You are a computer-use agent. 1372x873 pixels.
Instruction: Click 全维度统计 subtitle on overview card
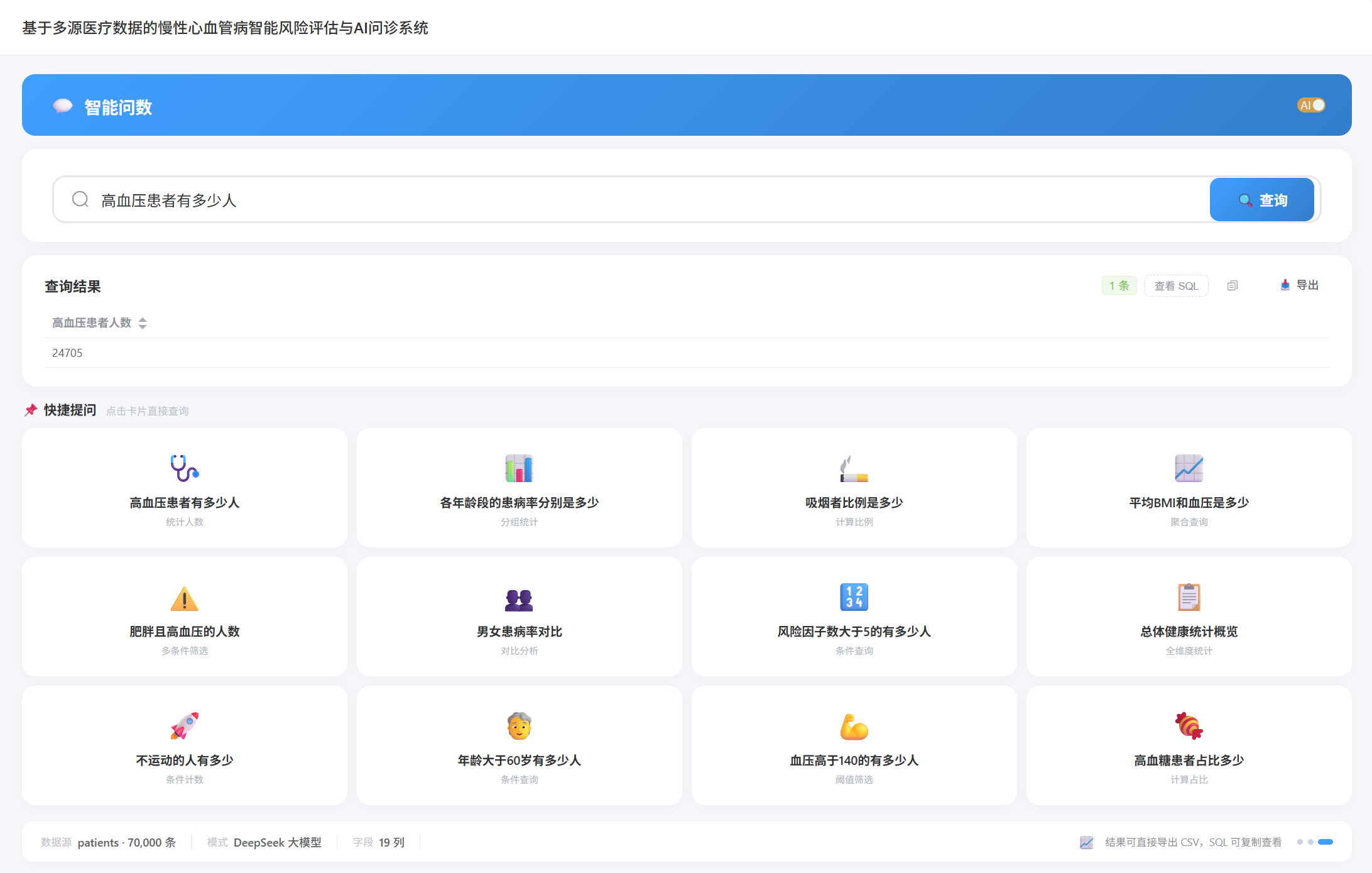1189,651
